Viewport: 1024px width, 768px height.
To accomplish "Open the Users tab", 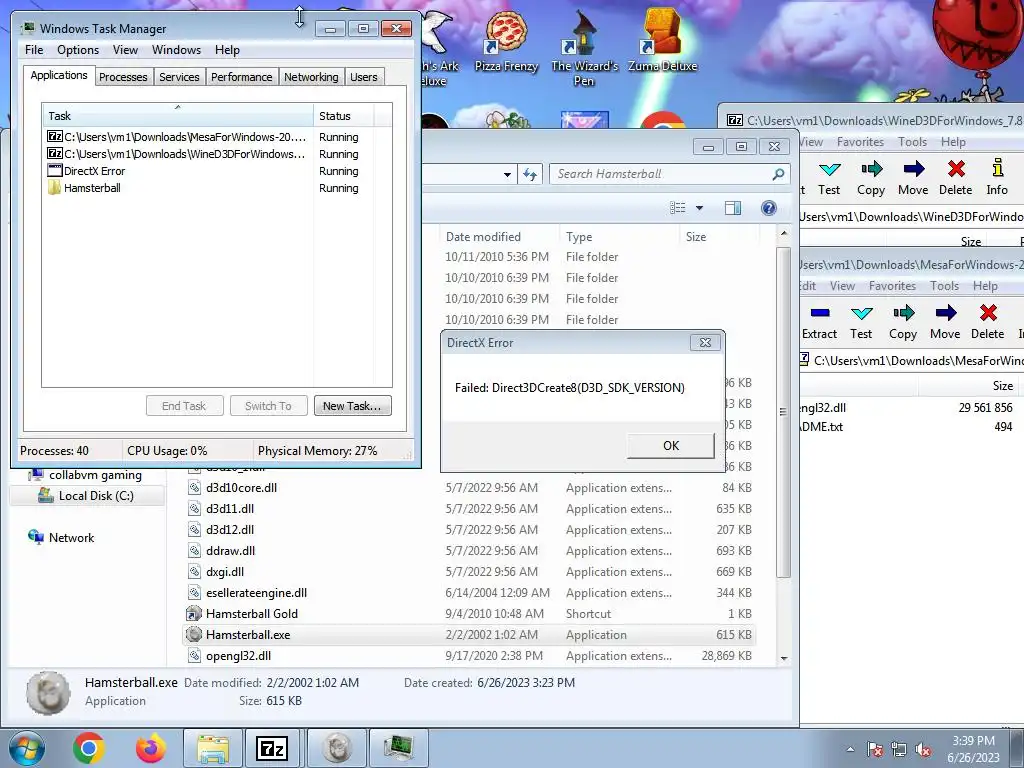I will [x=364, y=77].
